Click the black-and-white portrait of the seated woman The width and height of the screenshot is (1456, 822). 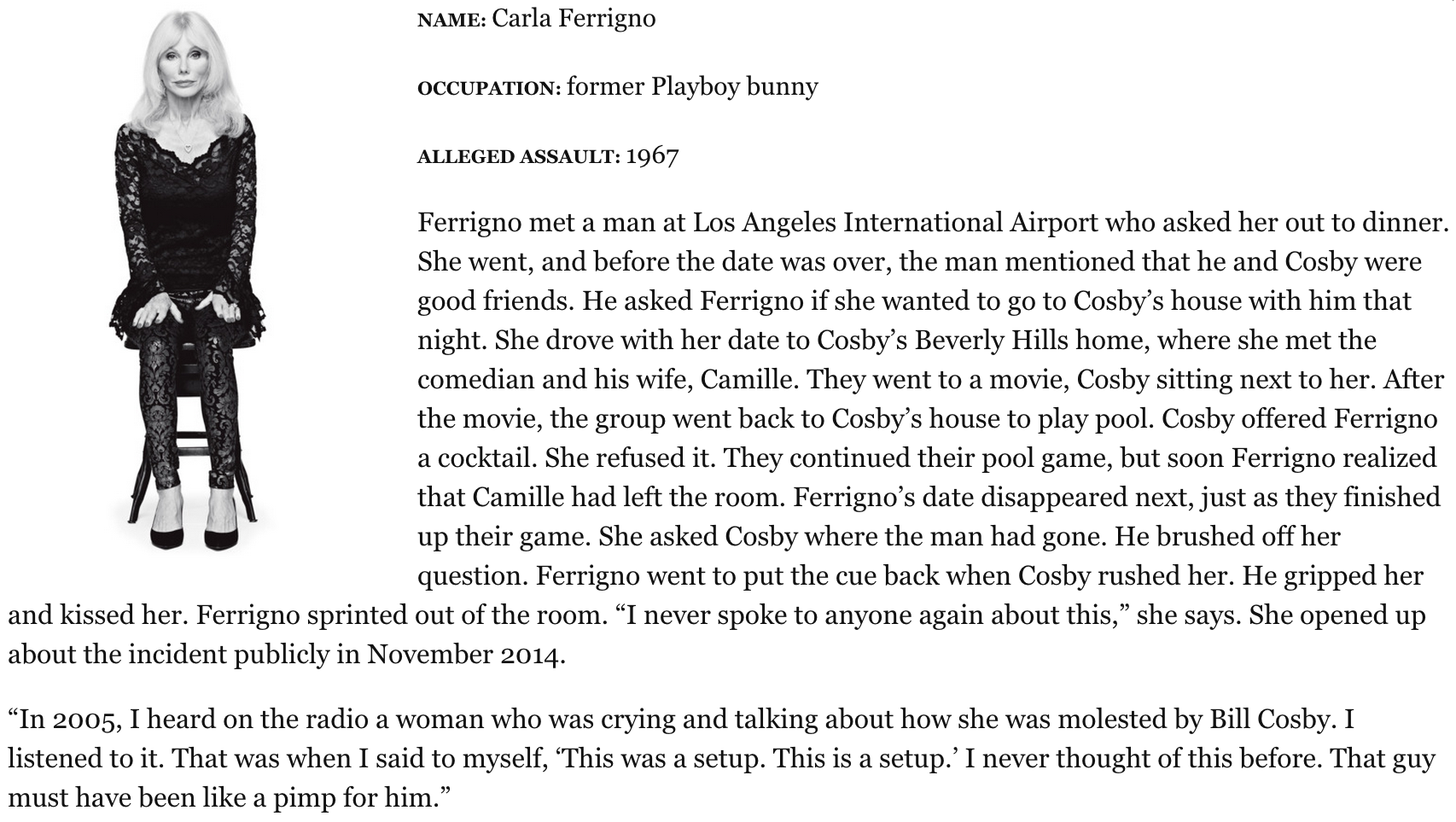[188, 277]
